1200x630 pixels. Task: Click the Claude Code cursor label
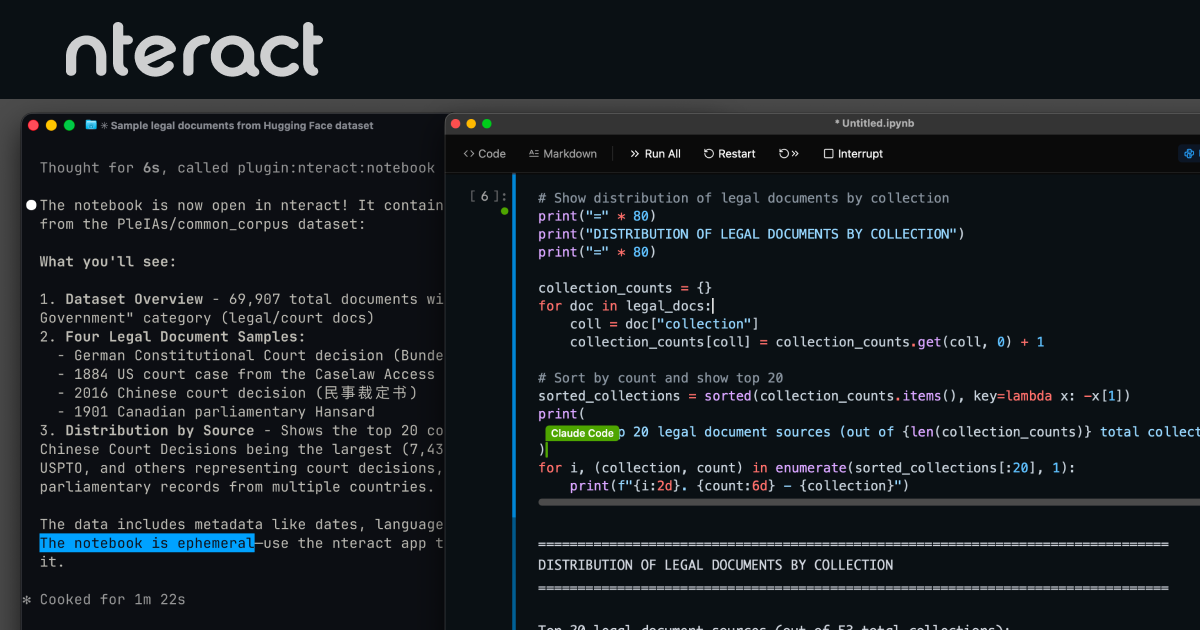pyautogui.click(x=581, y=434)
